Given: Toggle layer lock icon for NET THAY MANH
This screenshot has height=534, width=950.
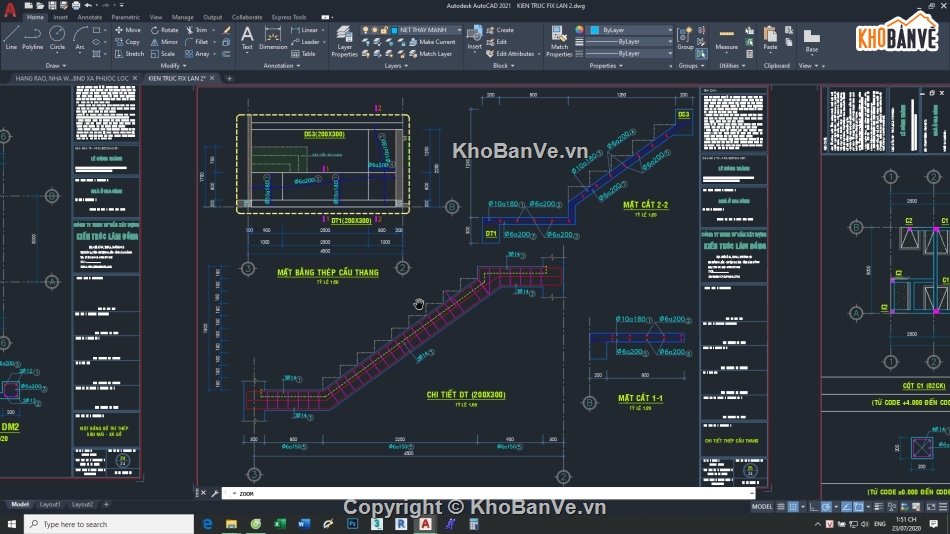Looking at the screenshot, I should point(384,30).
